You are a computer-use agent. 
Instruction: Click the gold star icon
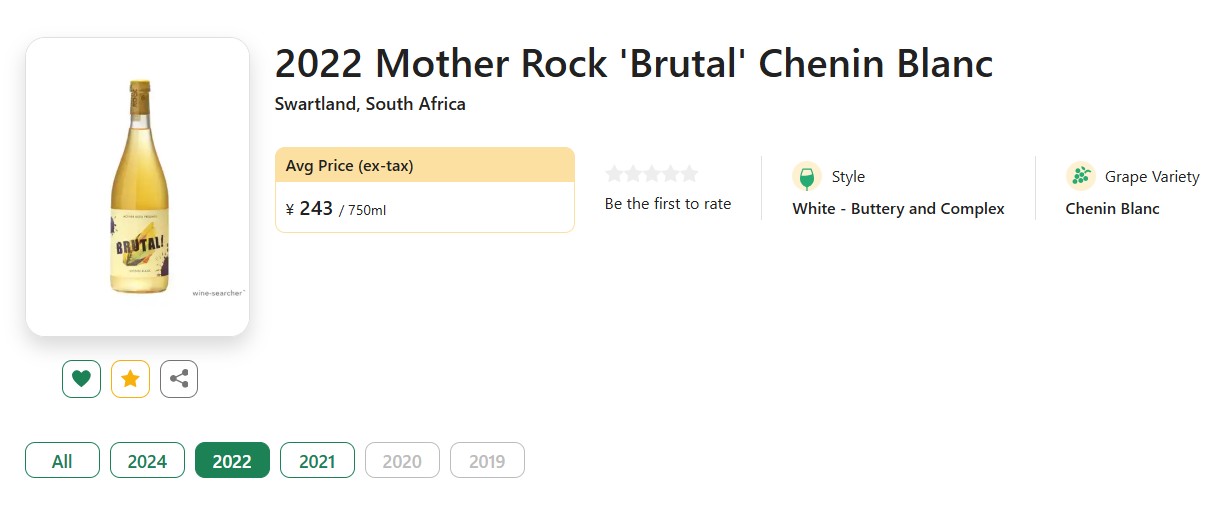(130, 379)
